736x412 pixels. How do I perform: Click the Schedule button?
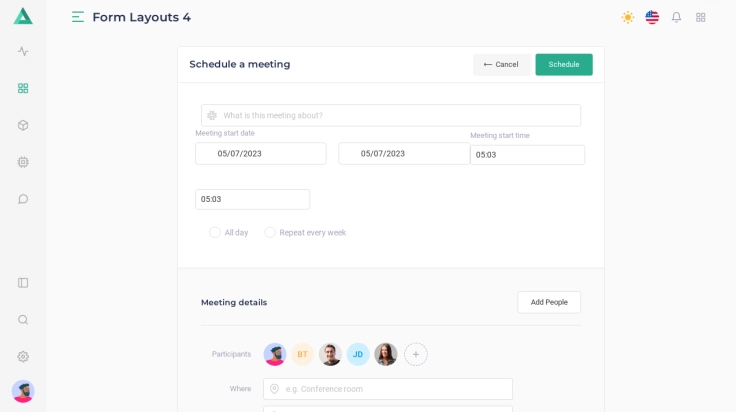coord(563,64)
